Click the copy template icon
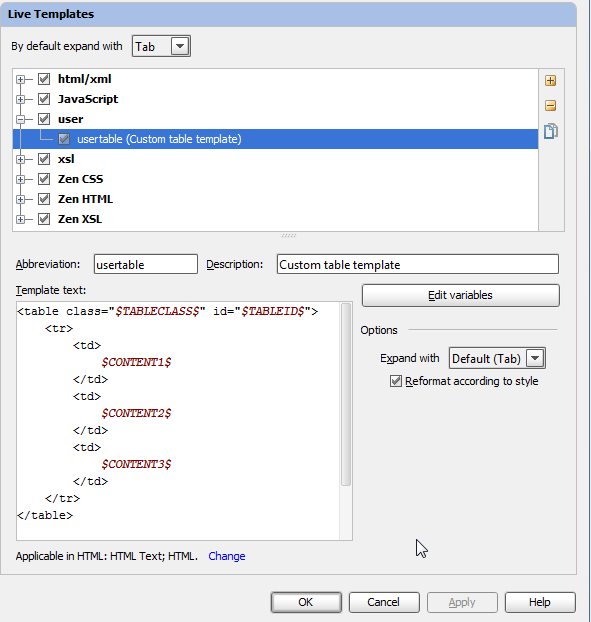Screen dimensions: 591x622 tap(550, 131)
